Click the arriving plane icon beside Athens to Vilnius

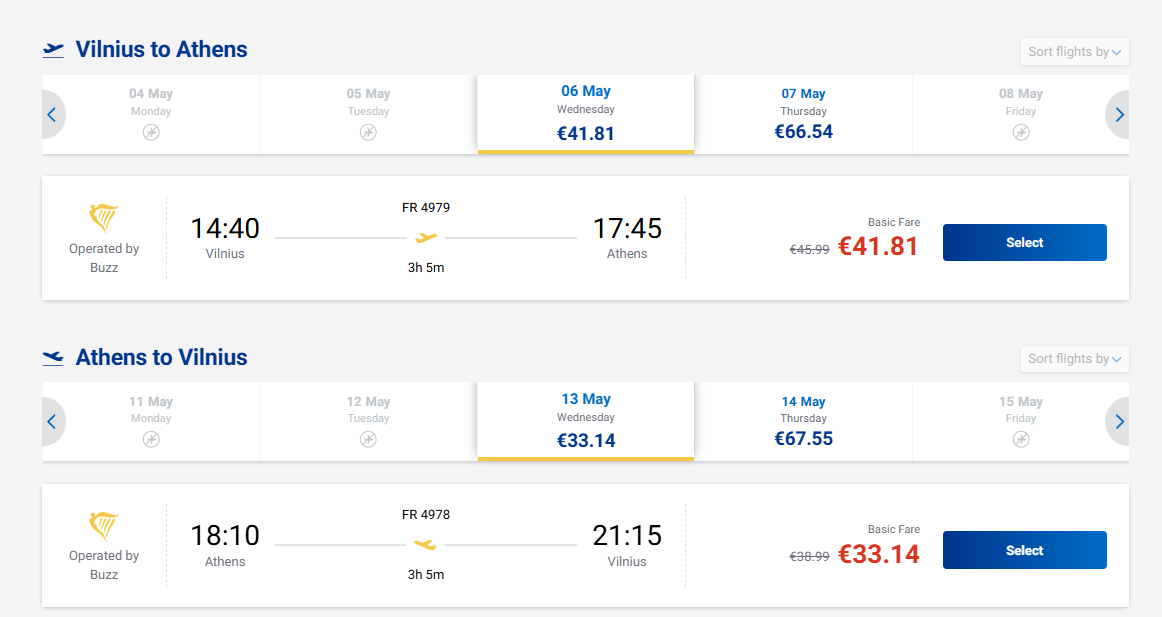coord(53,357)
